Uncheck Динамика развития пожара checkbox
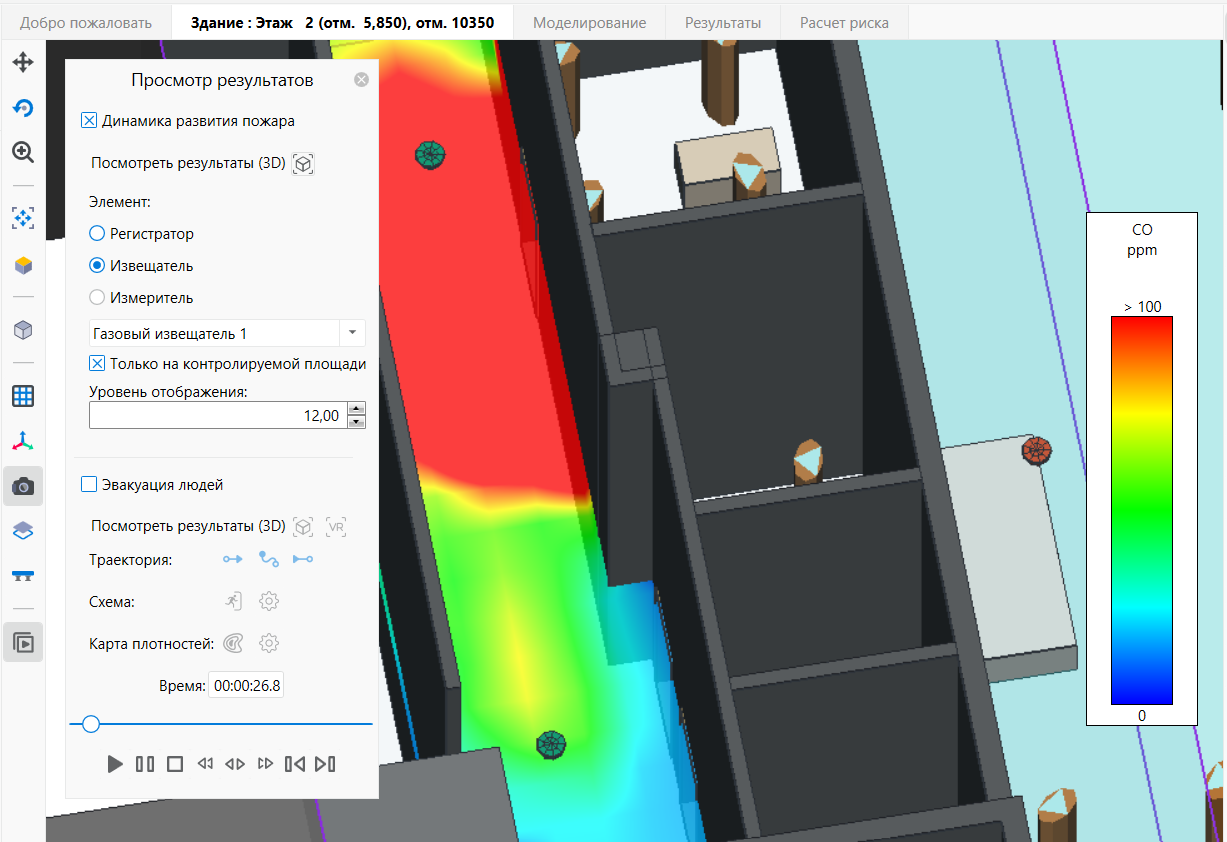 click(89, 121)
